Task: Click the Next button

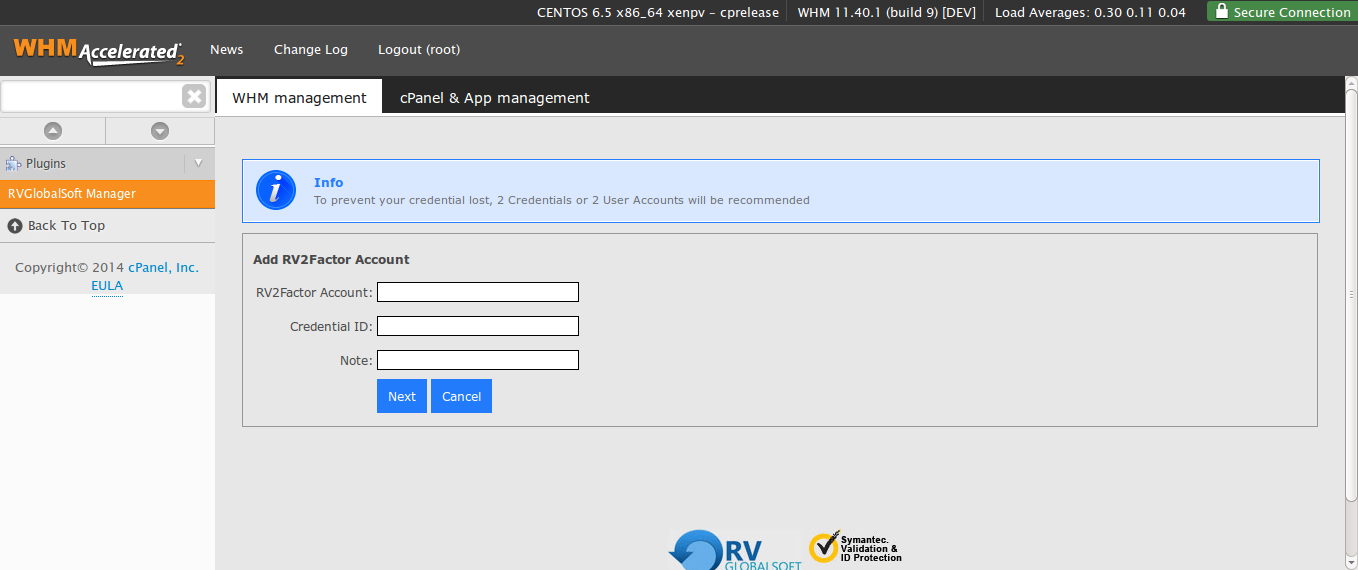Action: (402, 396)
